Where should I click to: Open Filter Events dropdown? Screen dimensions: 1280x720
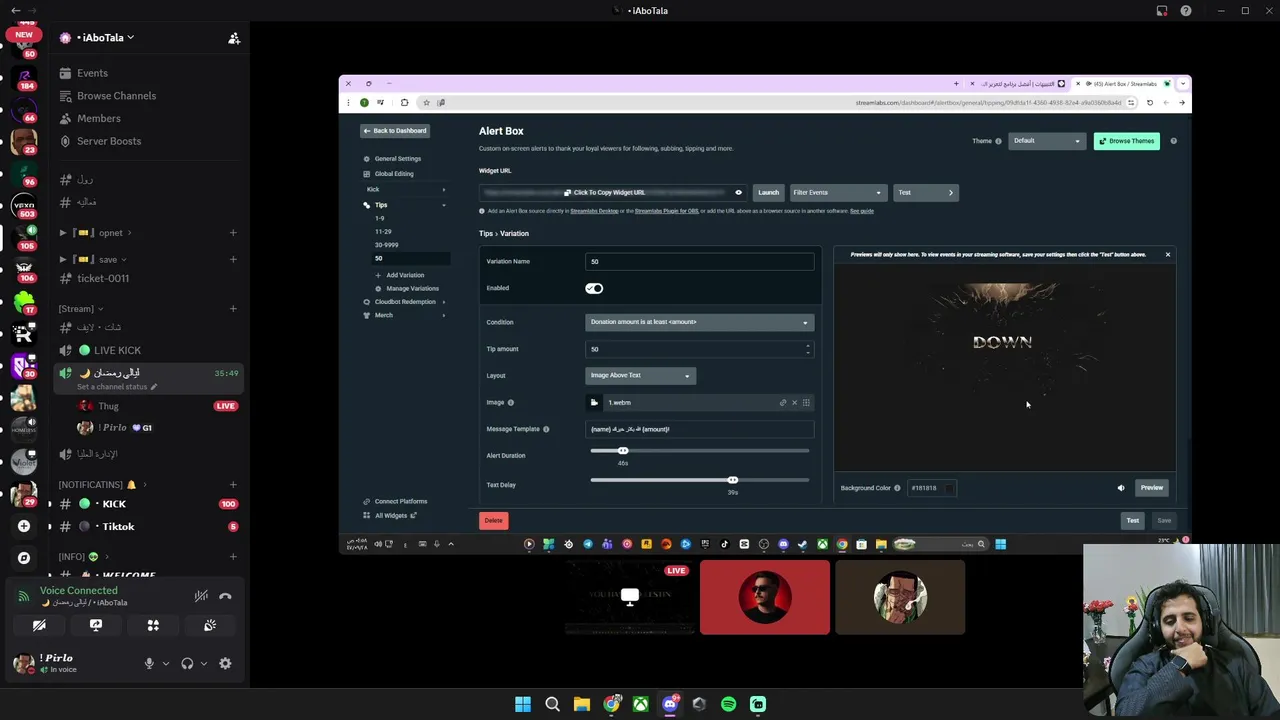837,192
